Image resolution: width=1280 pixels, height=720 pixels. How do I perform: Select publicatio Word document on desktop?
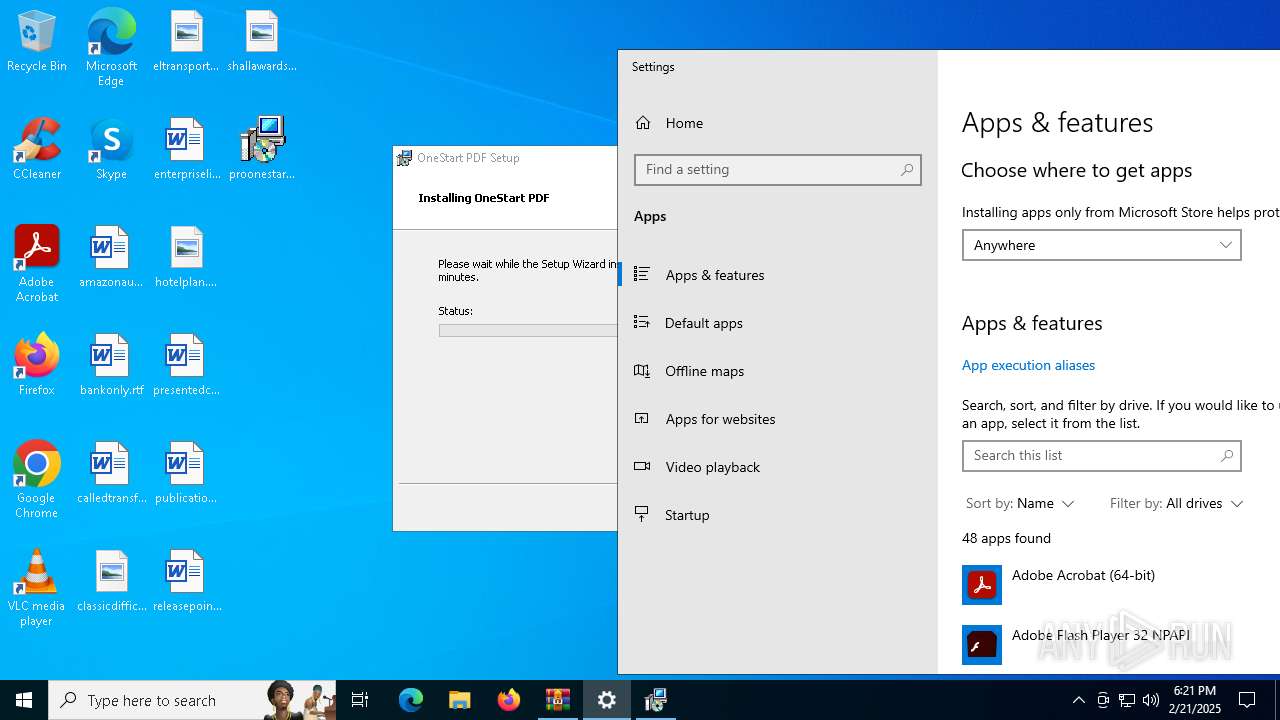pyautogui.click(x=186, y=473)
